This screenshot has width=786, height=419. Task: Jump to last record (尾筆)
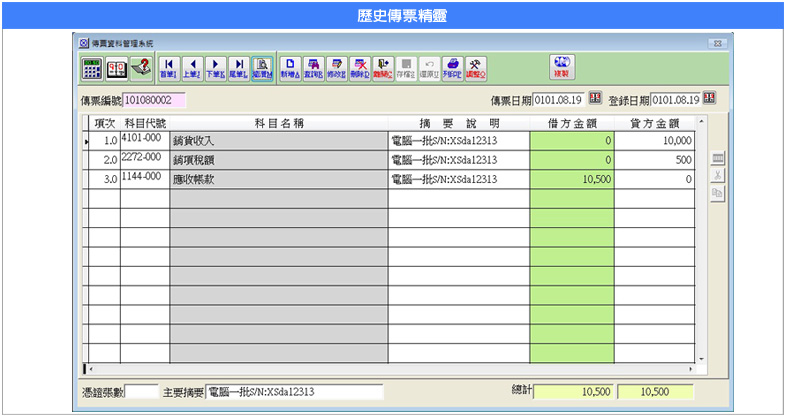(238, 68)
